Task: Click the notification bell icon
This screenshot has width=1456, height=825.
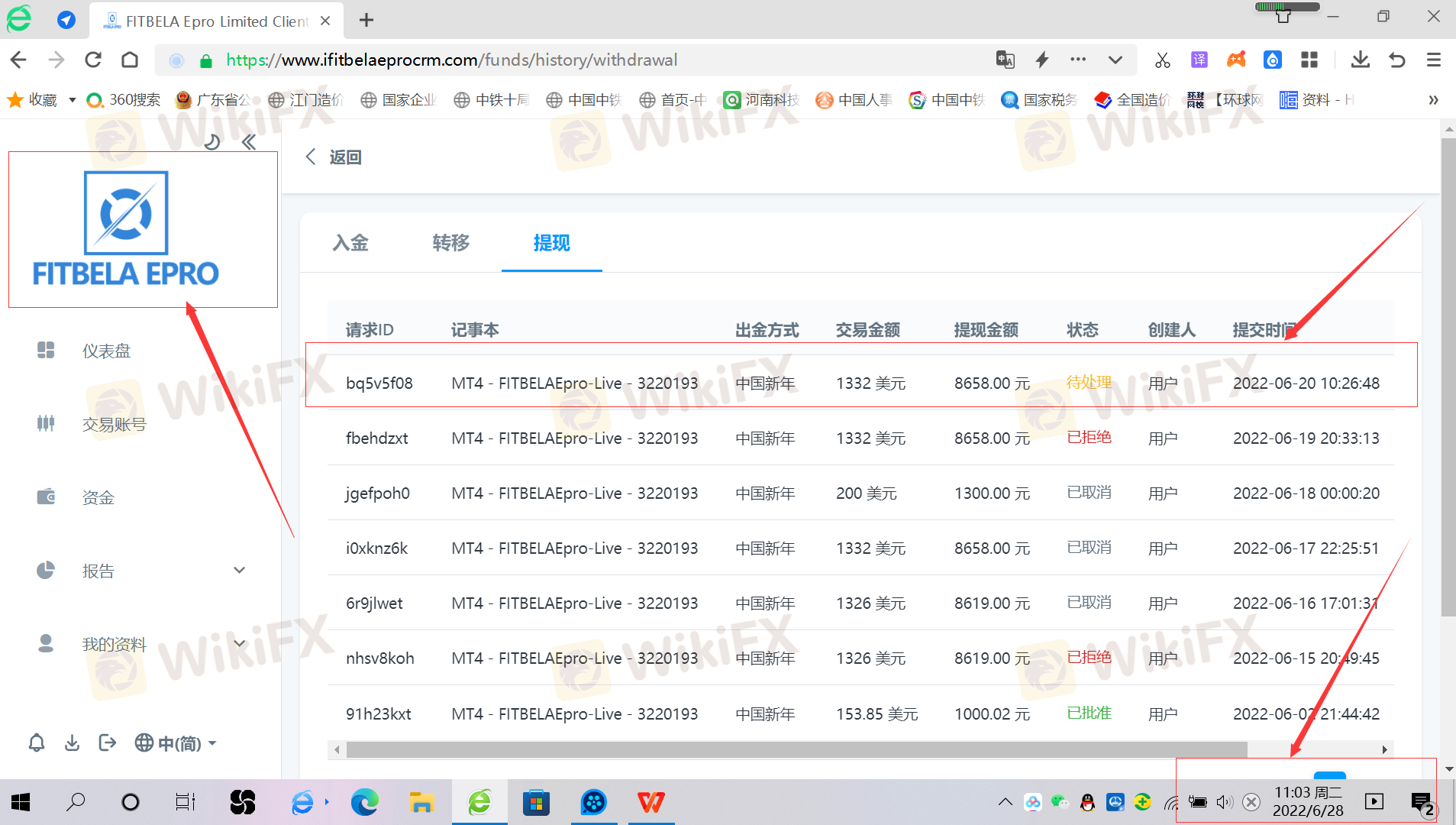Action: coord(37,743)
